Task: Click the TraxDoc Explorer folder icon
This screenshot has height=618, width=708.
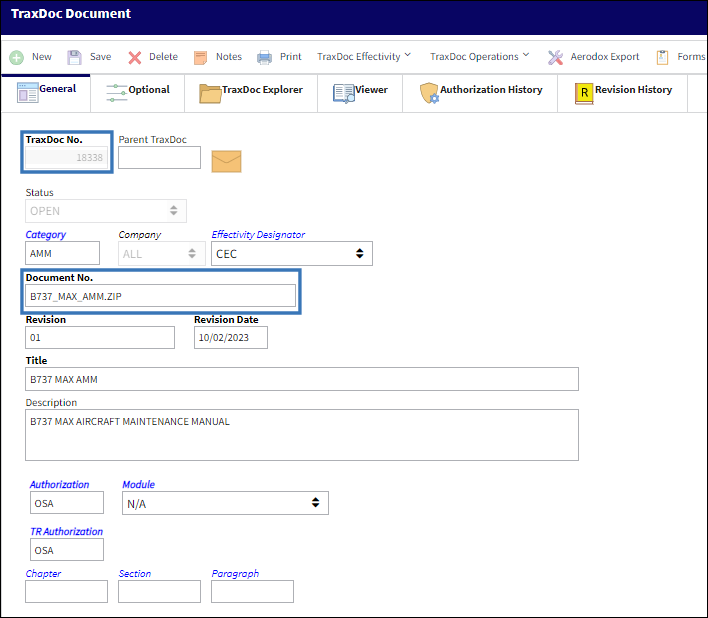Action: pos(210,93)
